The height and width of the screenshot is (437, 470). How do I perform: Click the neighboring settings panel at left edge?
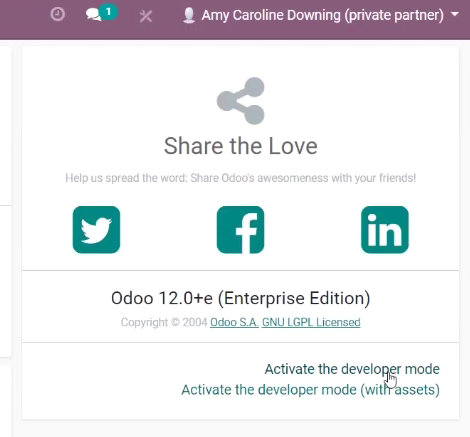coord(6,200)
